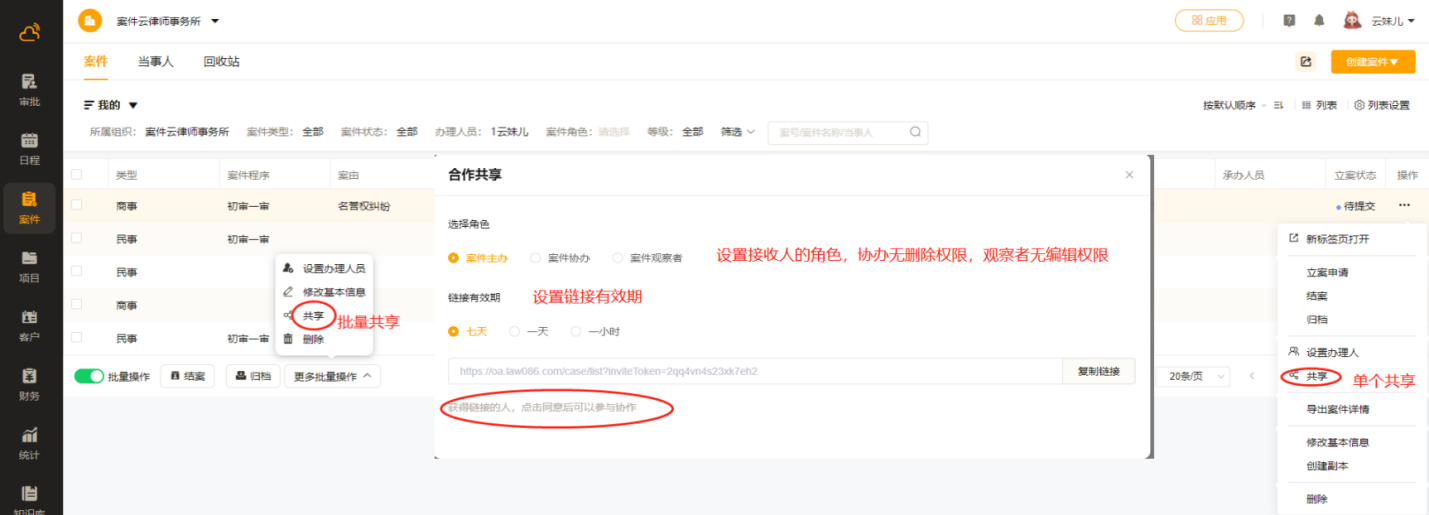Switch to the 当事人 tab

(155, 61)
